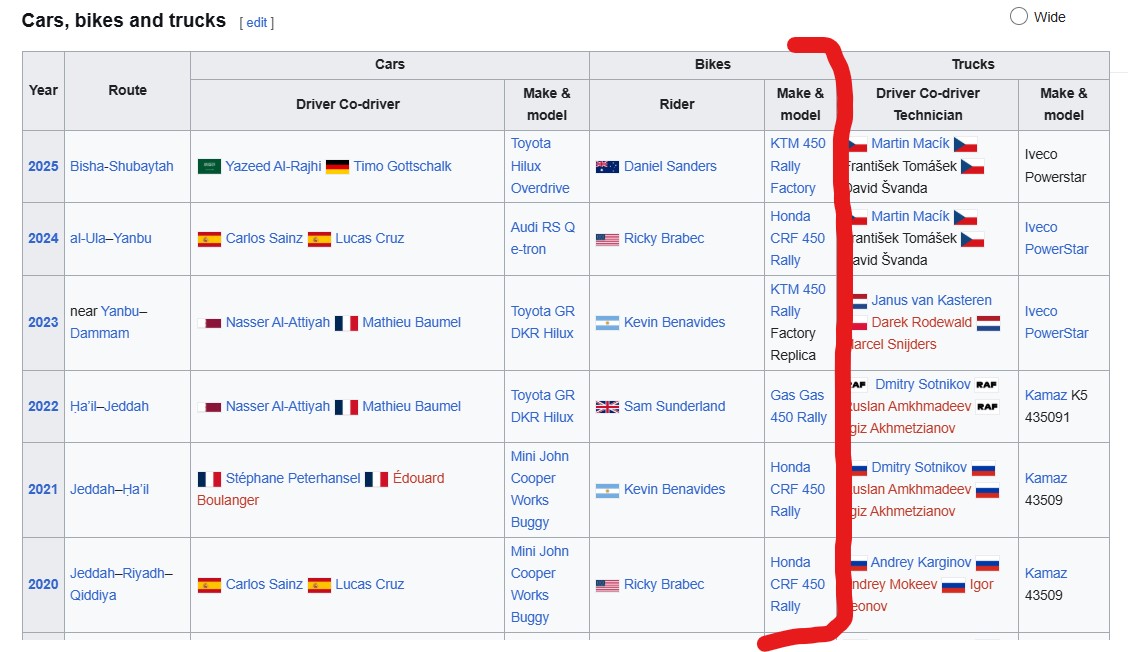
Task: Open the Kamaz K5 435091 link
Action: tap(1045, 395)
